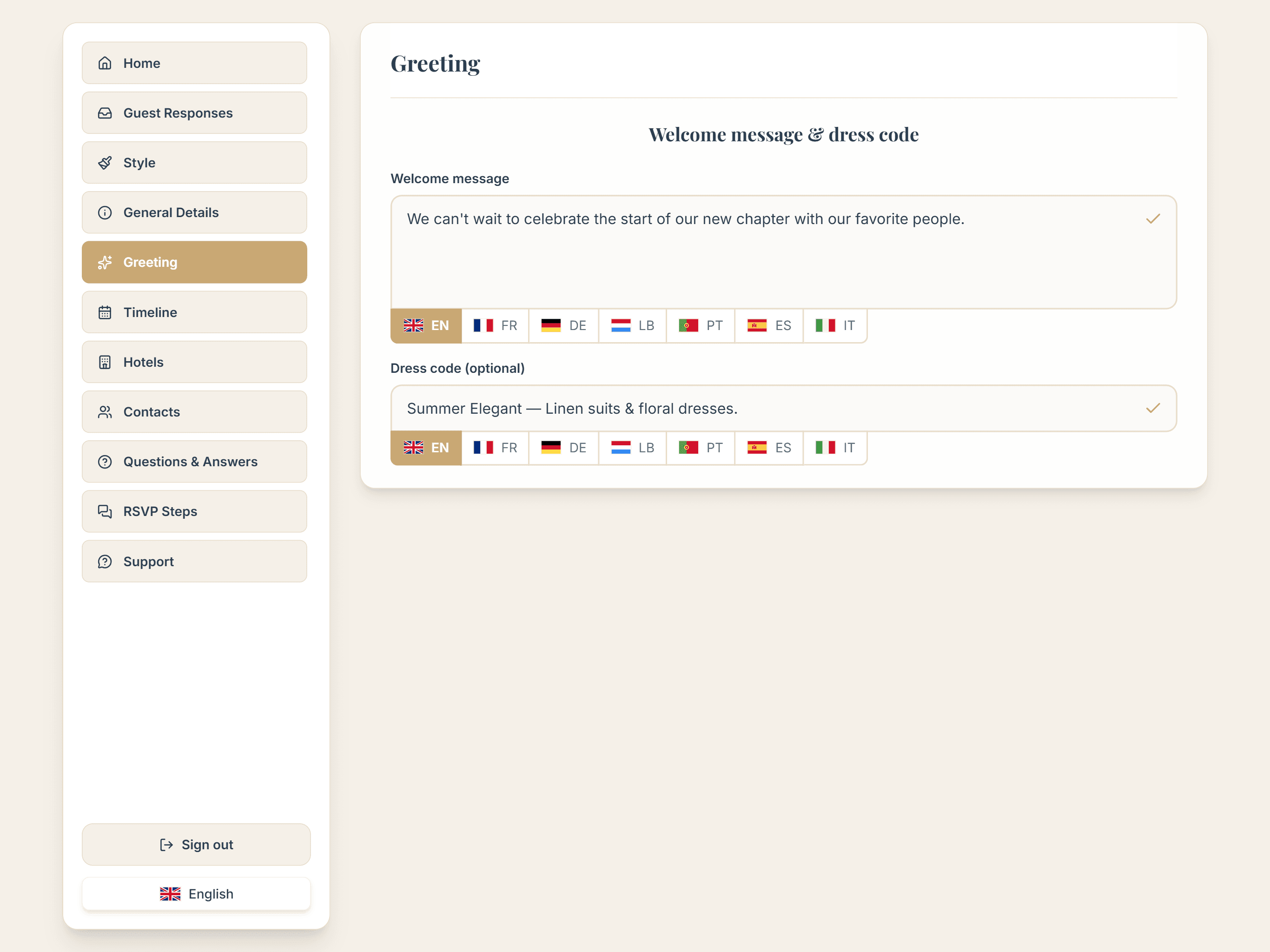
Task: Click the Sign out button
Action: pos(196,845)
